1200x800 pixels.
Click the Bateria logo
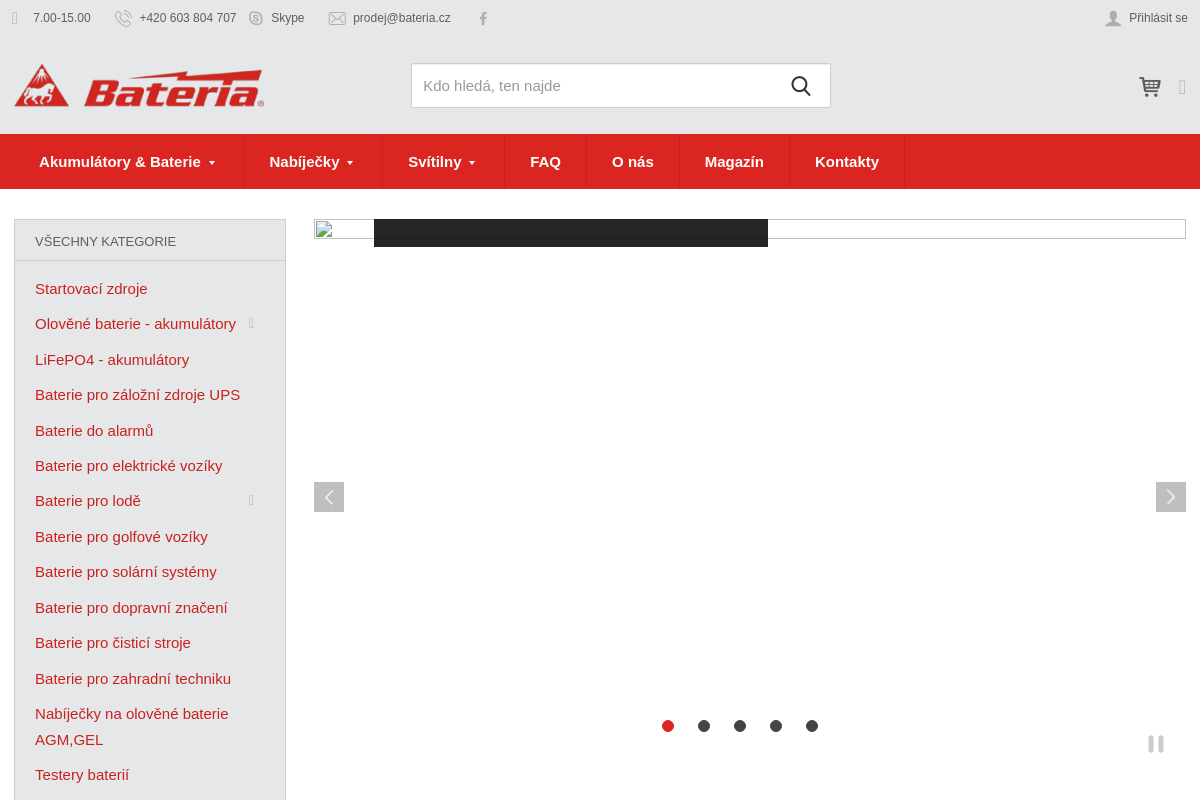coord(139,87)
